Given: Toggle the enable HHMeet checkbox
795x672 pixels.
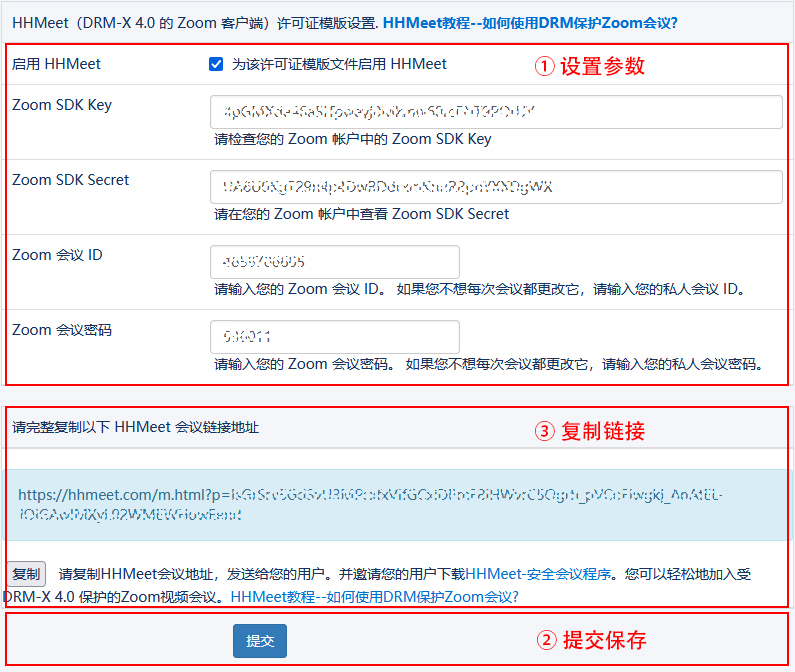Looking at the screenshot, I should pos(216,64).
